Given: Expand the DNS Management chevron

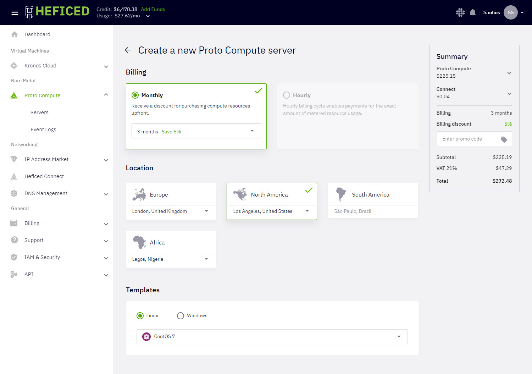Looking at the screenshot, I should 106,194.
